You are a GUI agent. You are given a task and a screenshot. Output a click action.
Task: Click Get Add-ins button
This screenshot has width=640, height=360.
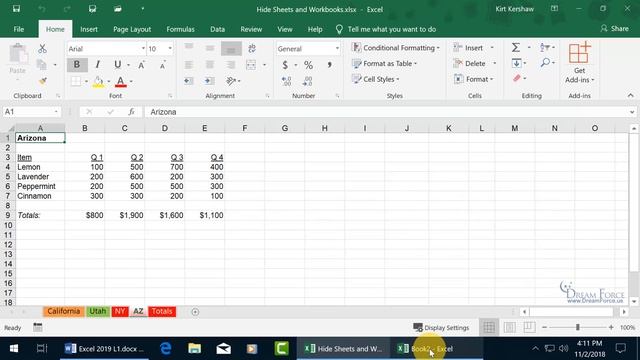(x=580, y=62)
